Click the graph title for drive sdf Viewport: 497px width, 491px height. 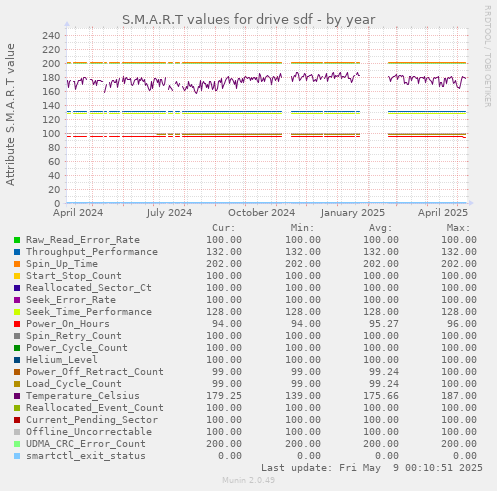249,20
